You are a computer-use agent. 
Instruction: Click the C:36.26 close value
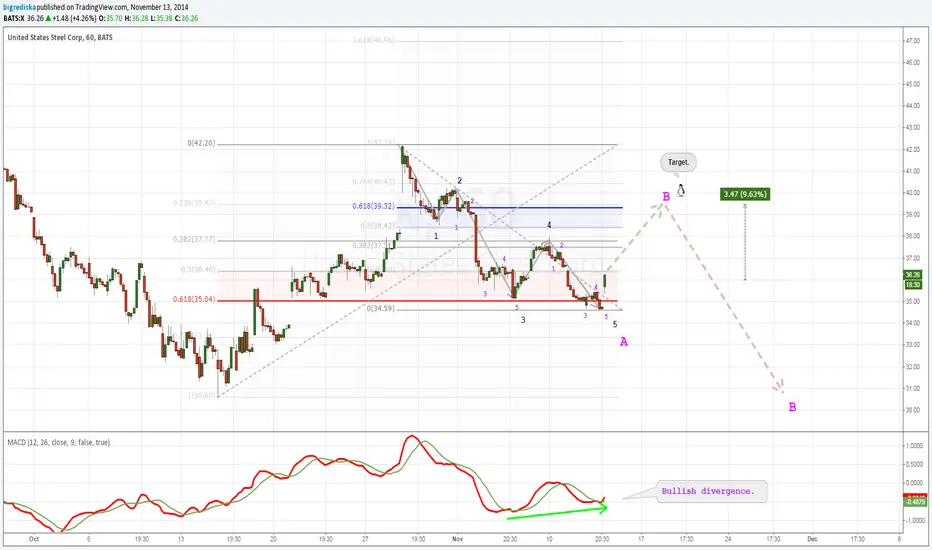[x=186, y=18]
